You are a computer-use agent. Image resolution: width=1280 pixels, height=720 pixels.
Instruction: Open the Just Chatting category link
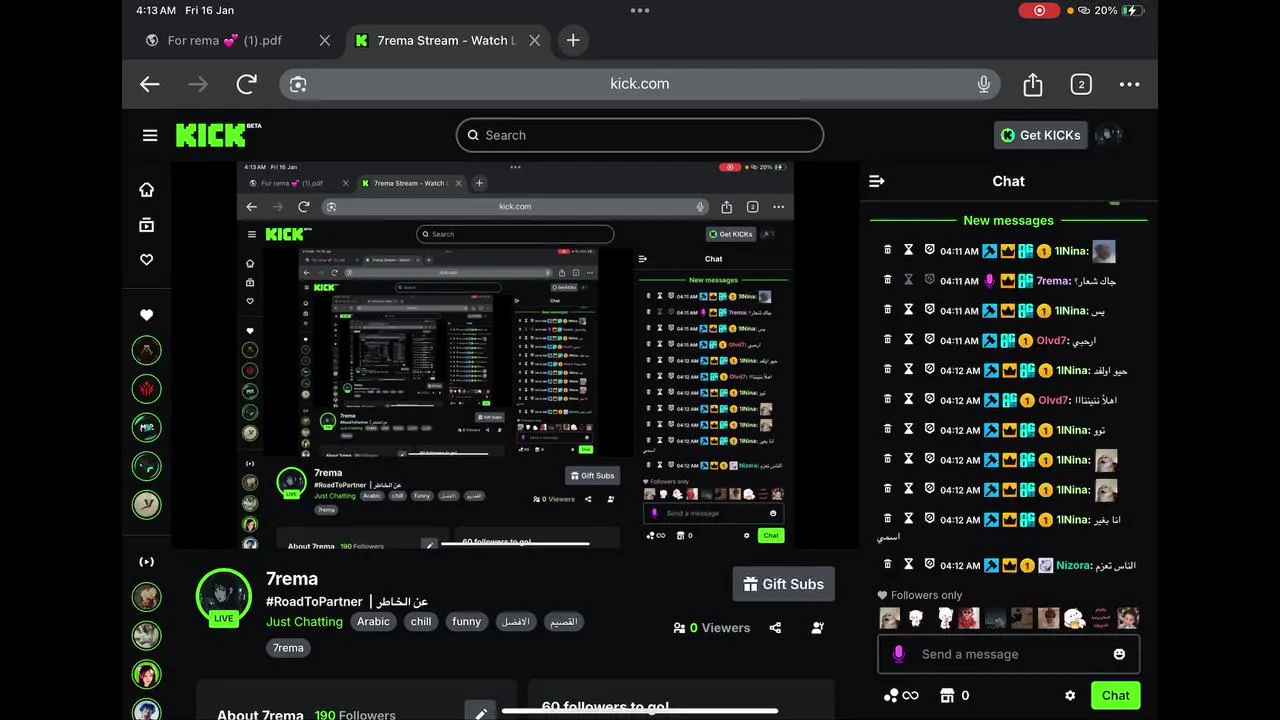click(x=304, y=621)
